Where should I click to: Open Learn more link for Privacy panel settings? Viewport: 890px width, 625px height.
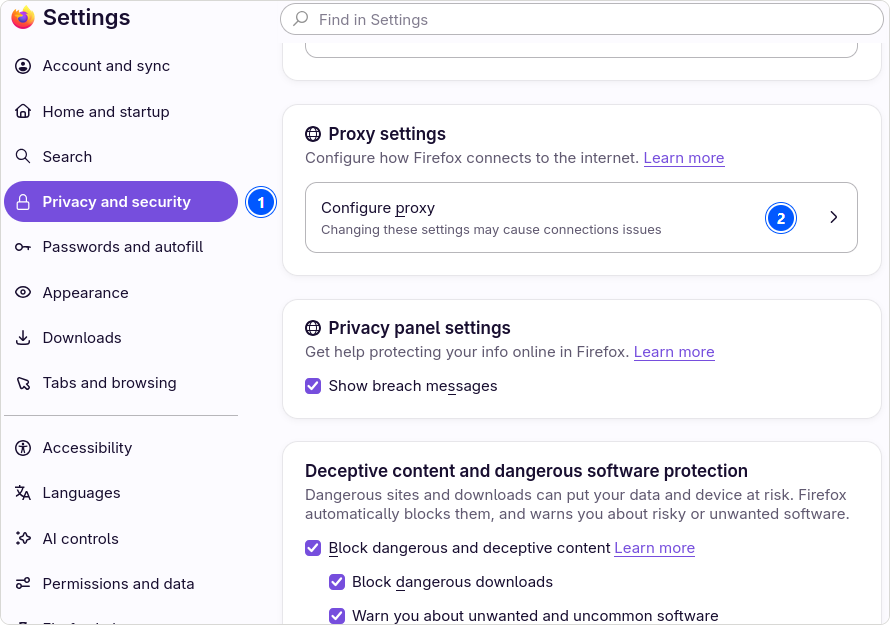[x=674, y=352]
